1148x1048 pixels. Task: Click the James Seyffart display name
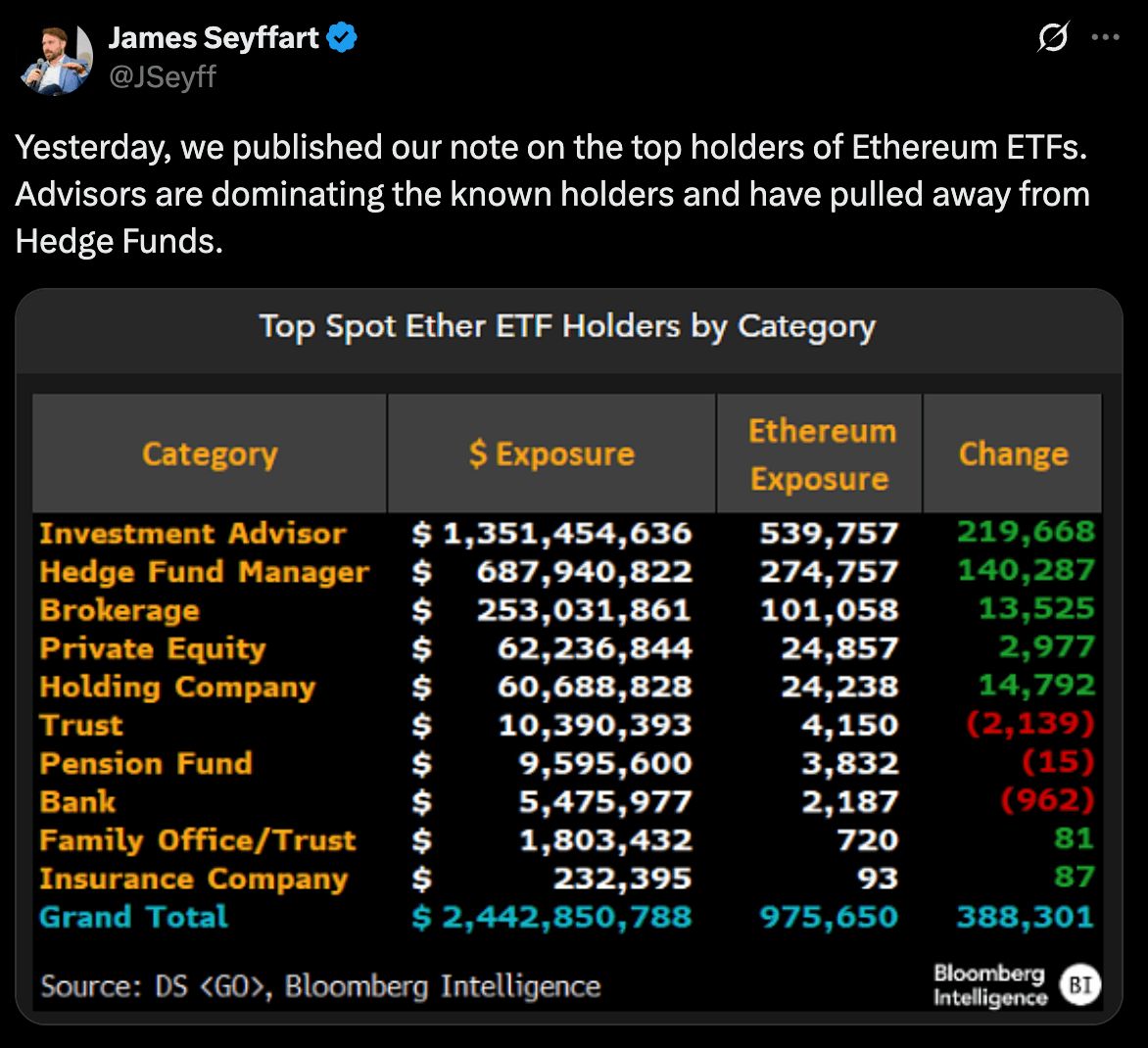point(214,37)
